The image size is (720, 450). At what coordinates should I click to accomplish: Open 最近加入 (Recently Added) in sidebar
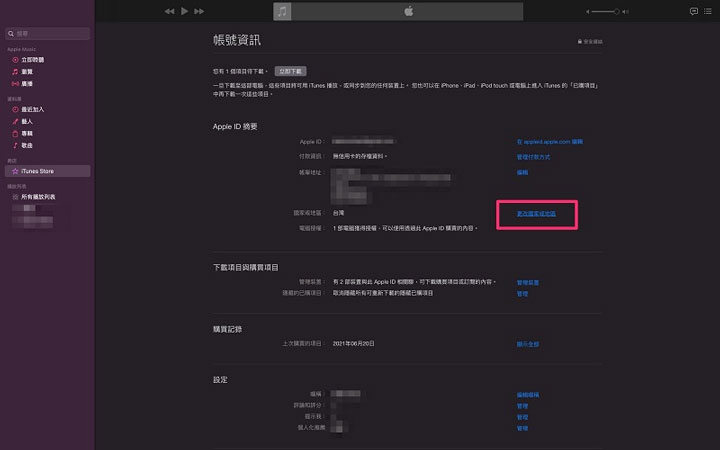(33, 109)
